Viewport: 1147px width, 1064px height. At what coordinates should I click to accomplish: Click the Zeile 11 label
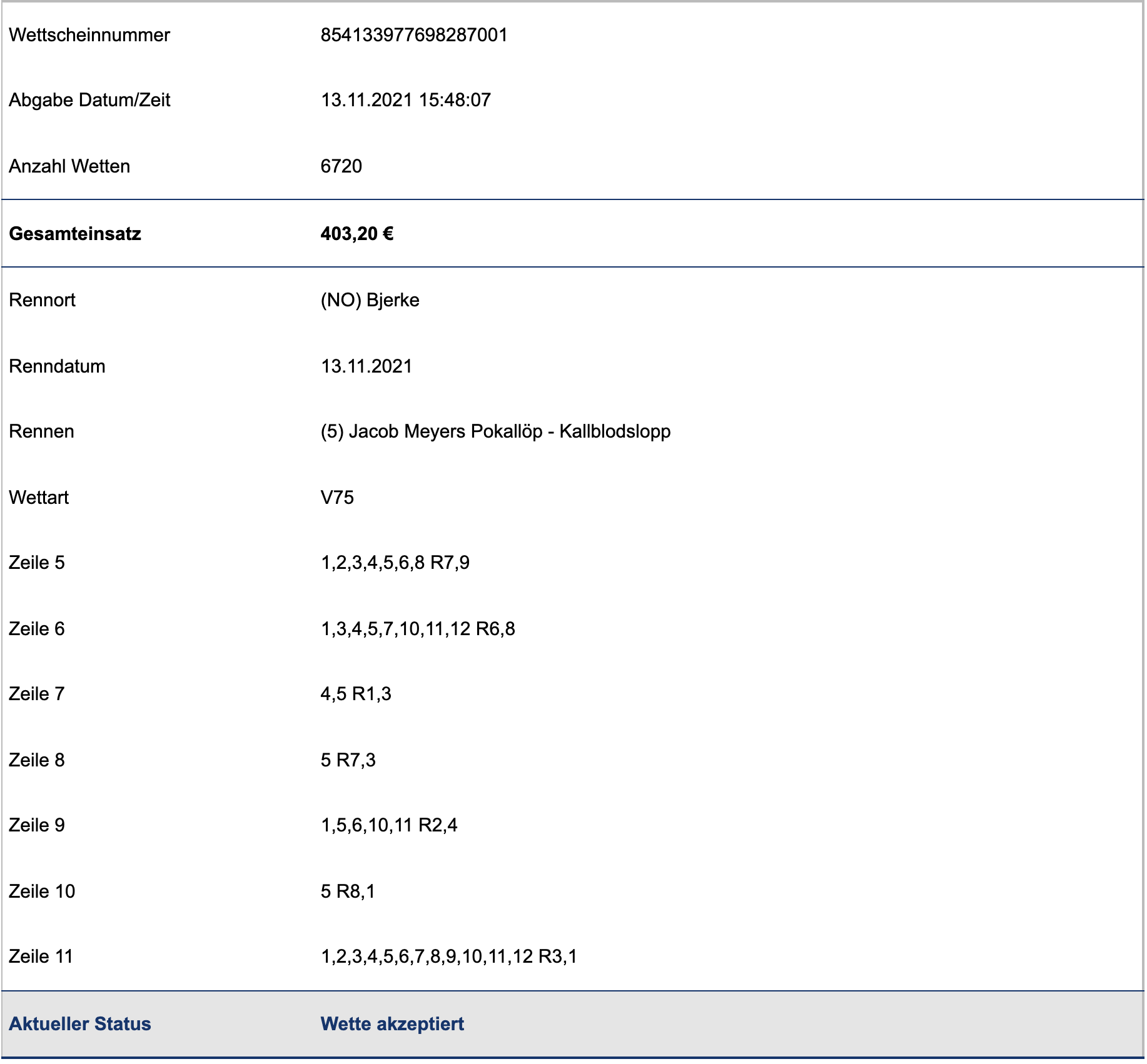tap(41, 956)
